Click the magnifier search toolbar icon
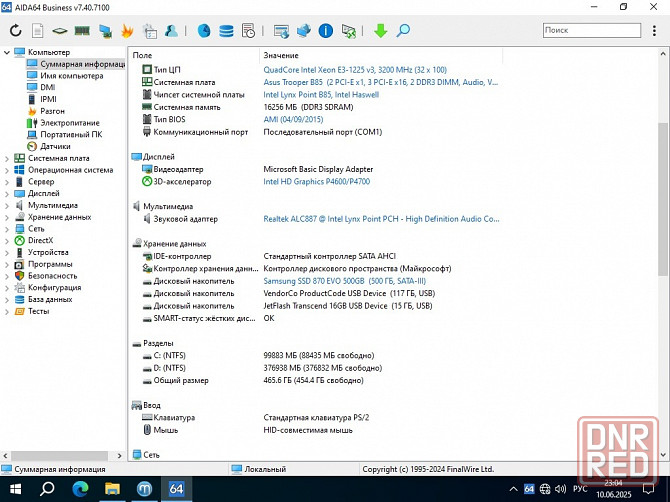The width and height of the screenshot is (670, 502). click(x=403, y=30)
